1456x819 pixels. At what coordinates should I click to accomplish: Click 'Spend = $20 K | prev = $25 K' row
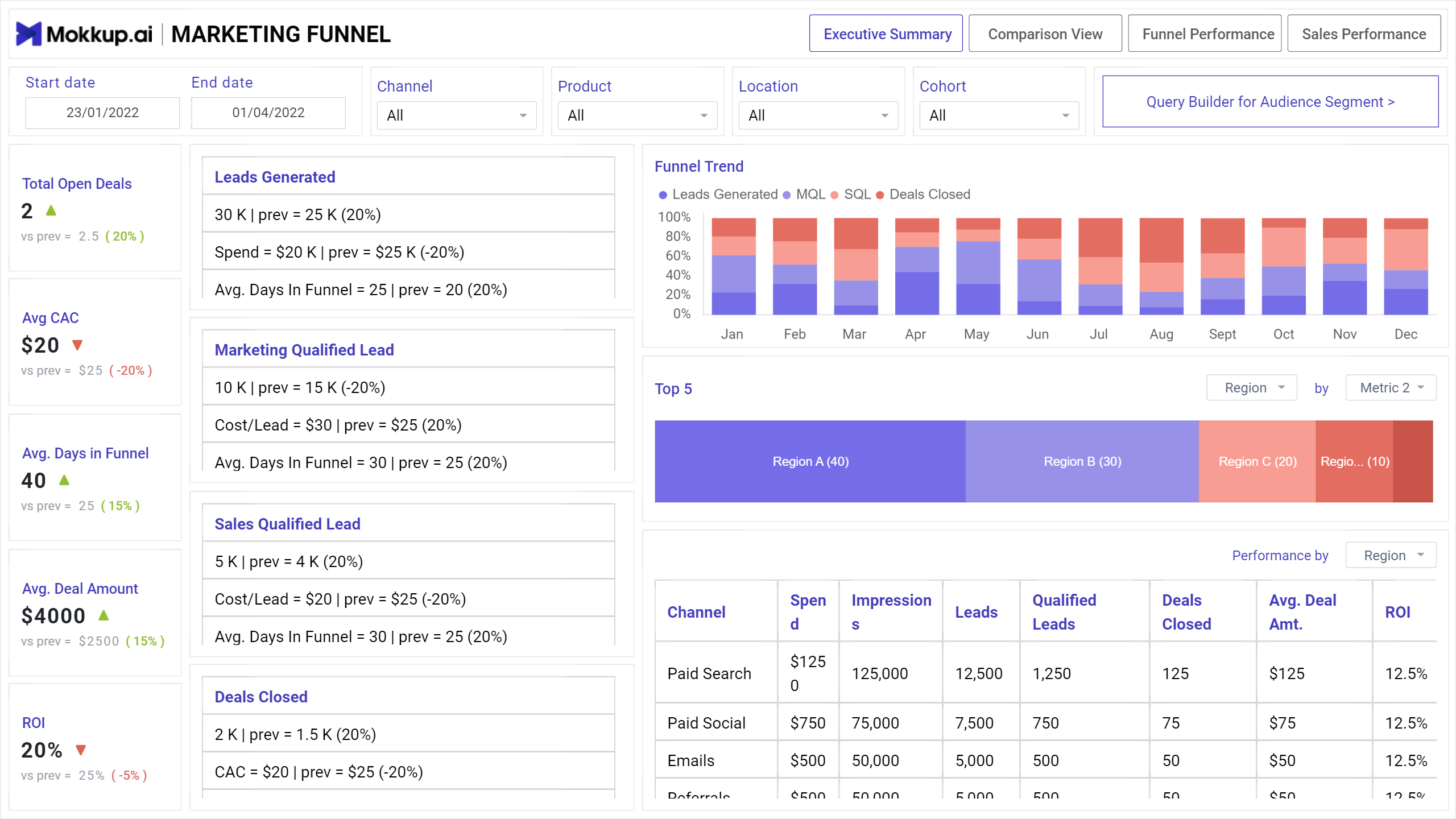point(408,252)
